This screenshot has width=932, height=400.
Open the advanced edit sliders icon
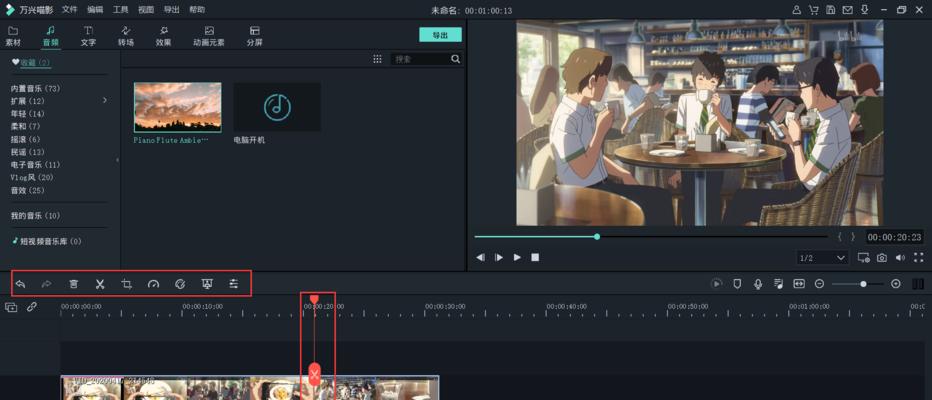point(234,284)
